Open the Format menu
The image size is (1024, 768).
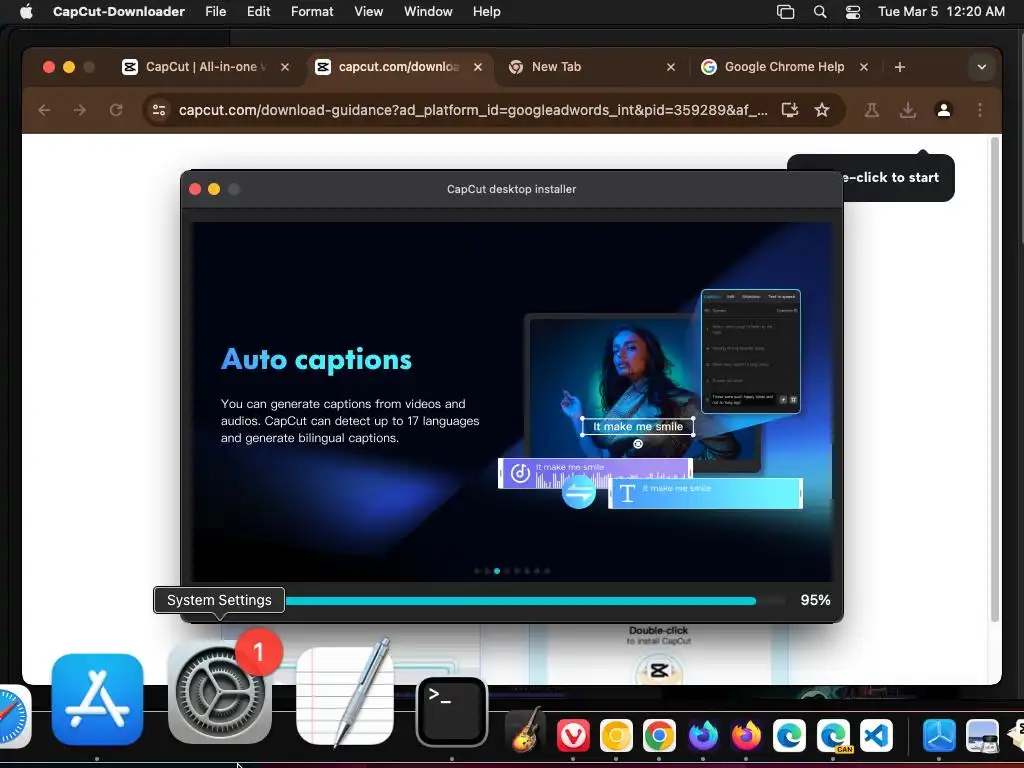[312, 11]
